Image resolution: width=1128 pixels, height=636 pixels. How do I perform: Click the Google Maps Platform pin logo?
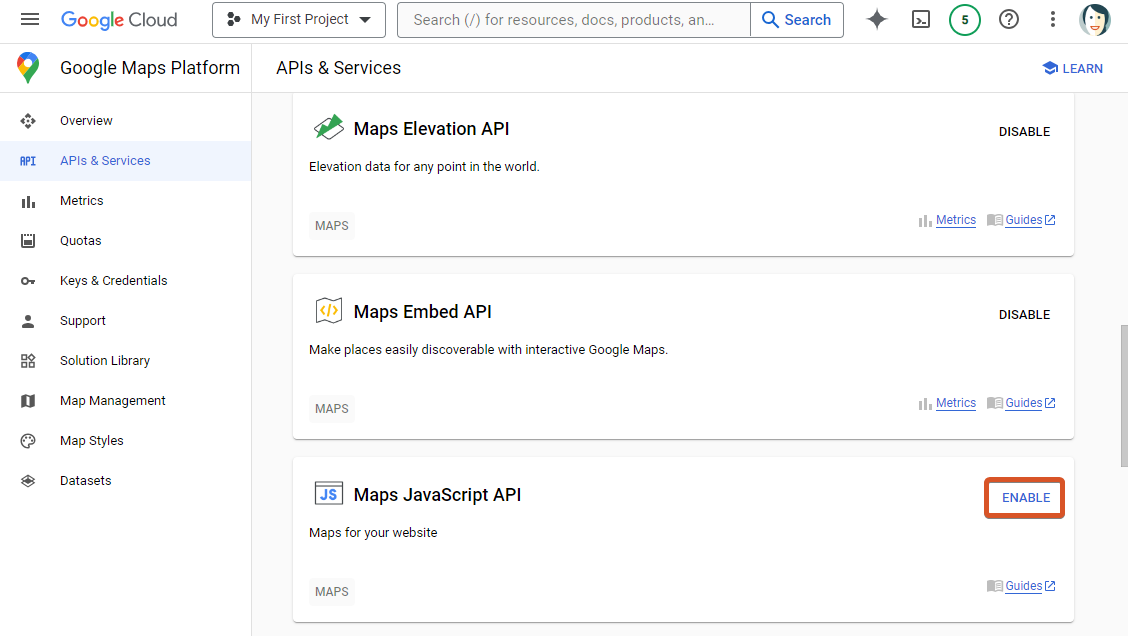tap(28, 68)
